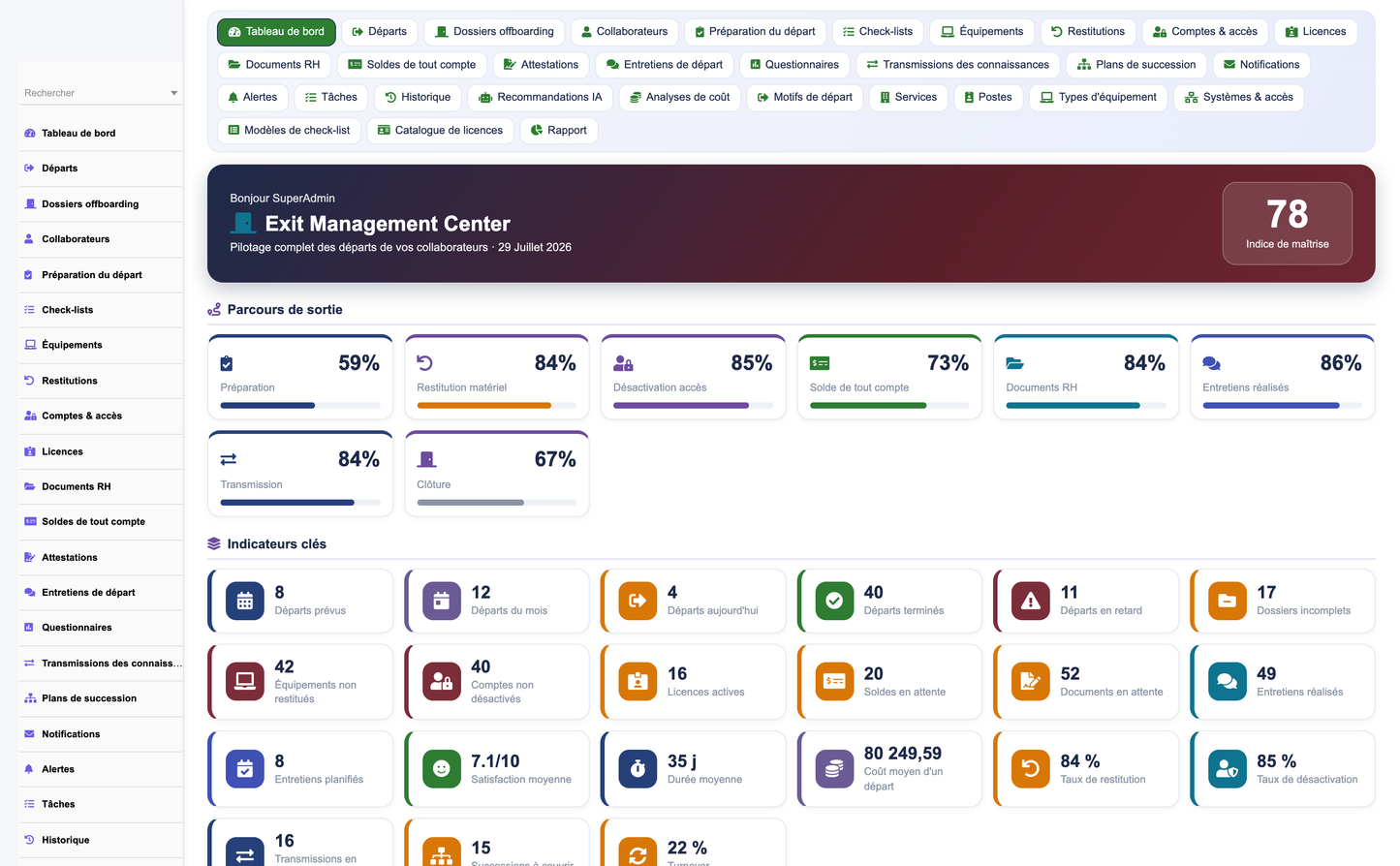
Task: Click the 78 Indice de maîtrise badge
Action: coord(1287,223)
